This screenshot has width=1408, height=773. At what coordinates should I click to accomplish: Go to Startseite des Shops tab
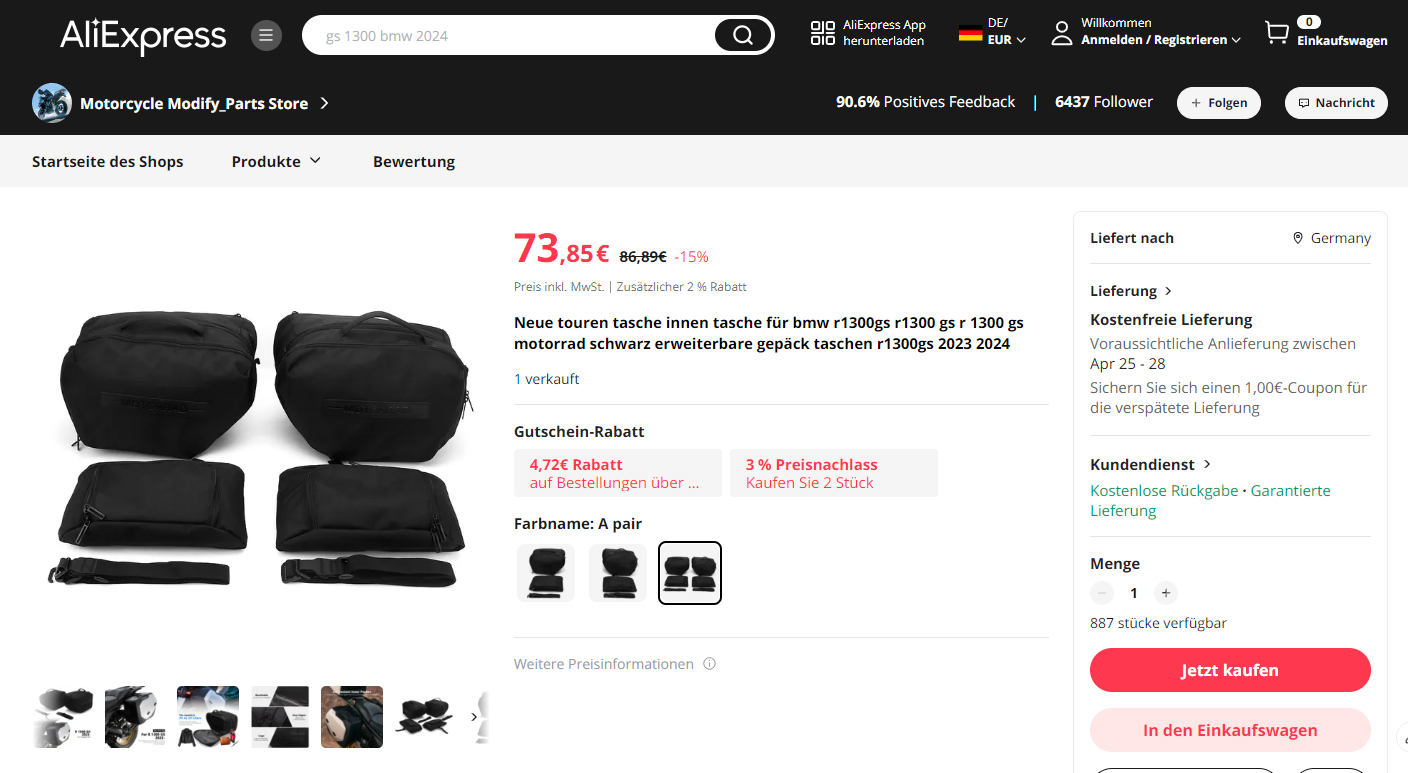[x=108, y=161]
